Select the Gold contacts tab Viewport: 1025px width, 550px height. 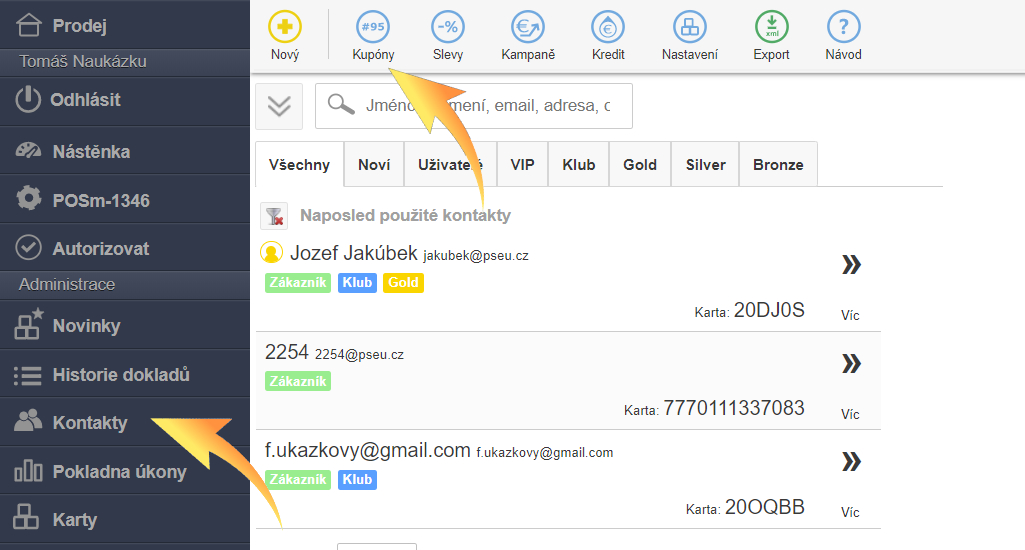coord(640,165)
